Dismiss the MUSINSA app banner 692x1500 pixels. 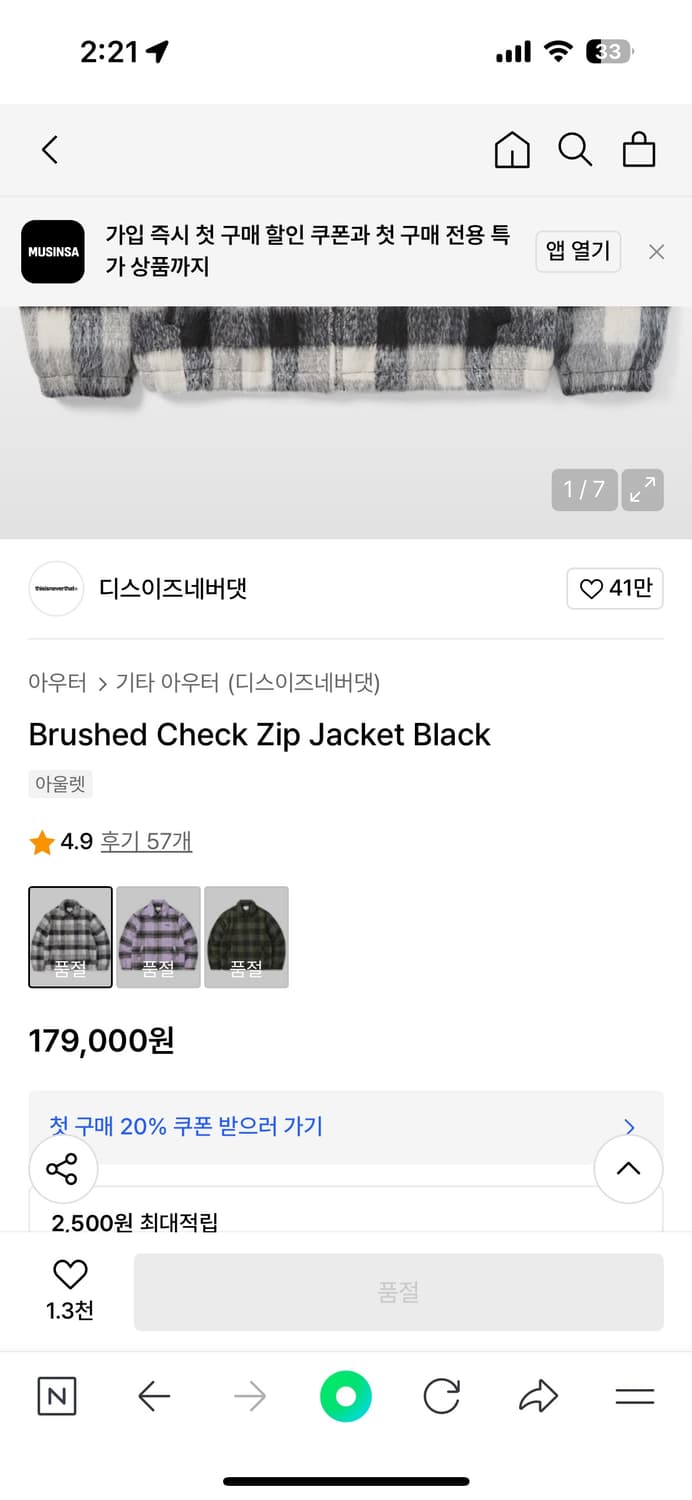pyautogui.click(x=656, y=251)
